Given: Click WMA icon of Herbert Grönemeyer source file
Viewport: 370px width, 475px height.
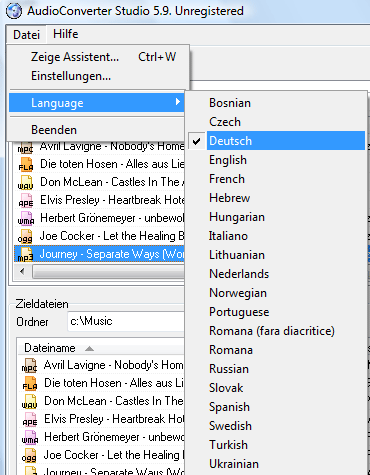Looking at the screenshot, I should click(25, 218).
